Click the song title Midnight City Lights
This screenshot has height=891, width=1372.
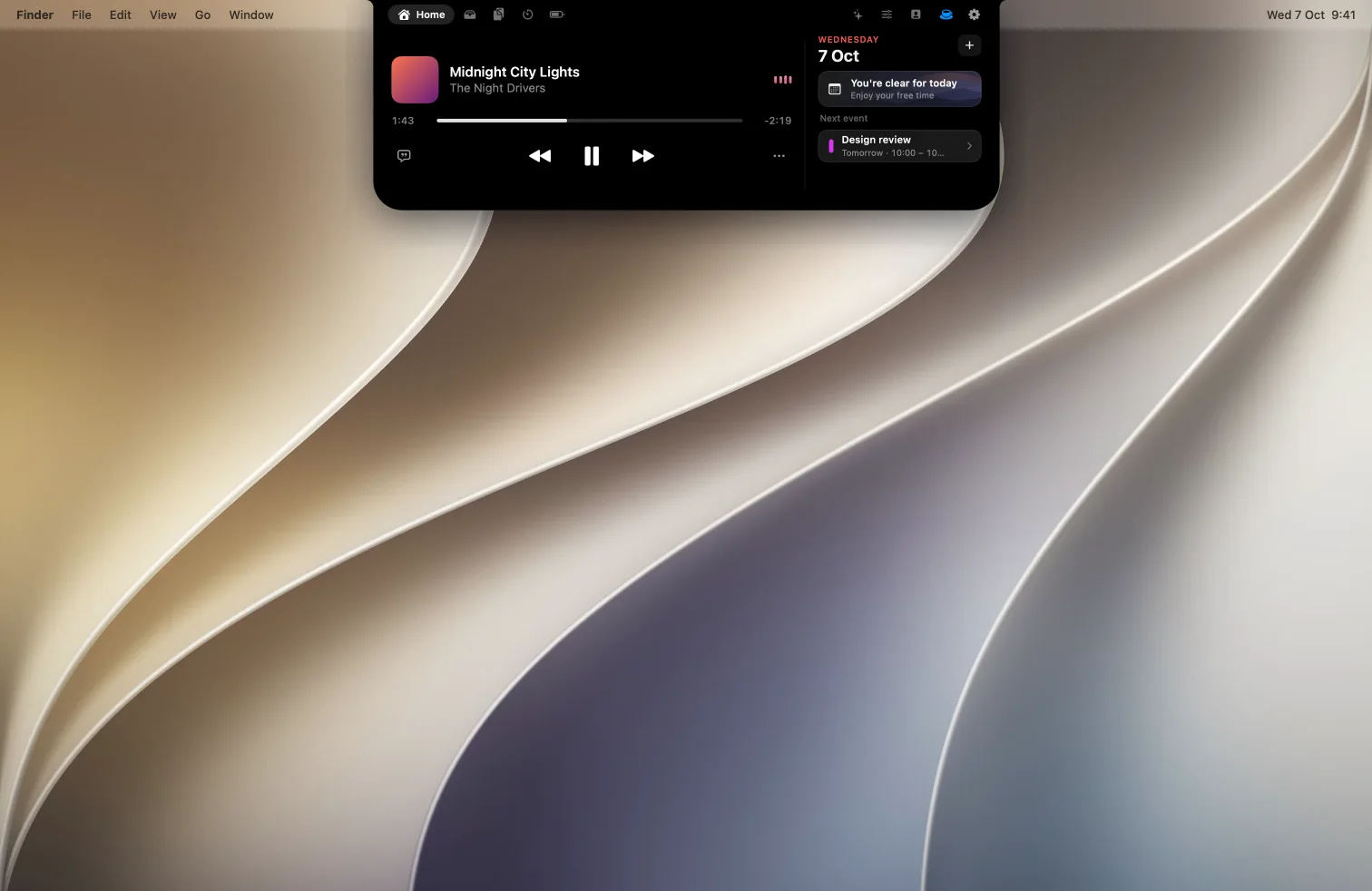514,72
